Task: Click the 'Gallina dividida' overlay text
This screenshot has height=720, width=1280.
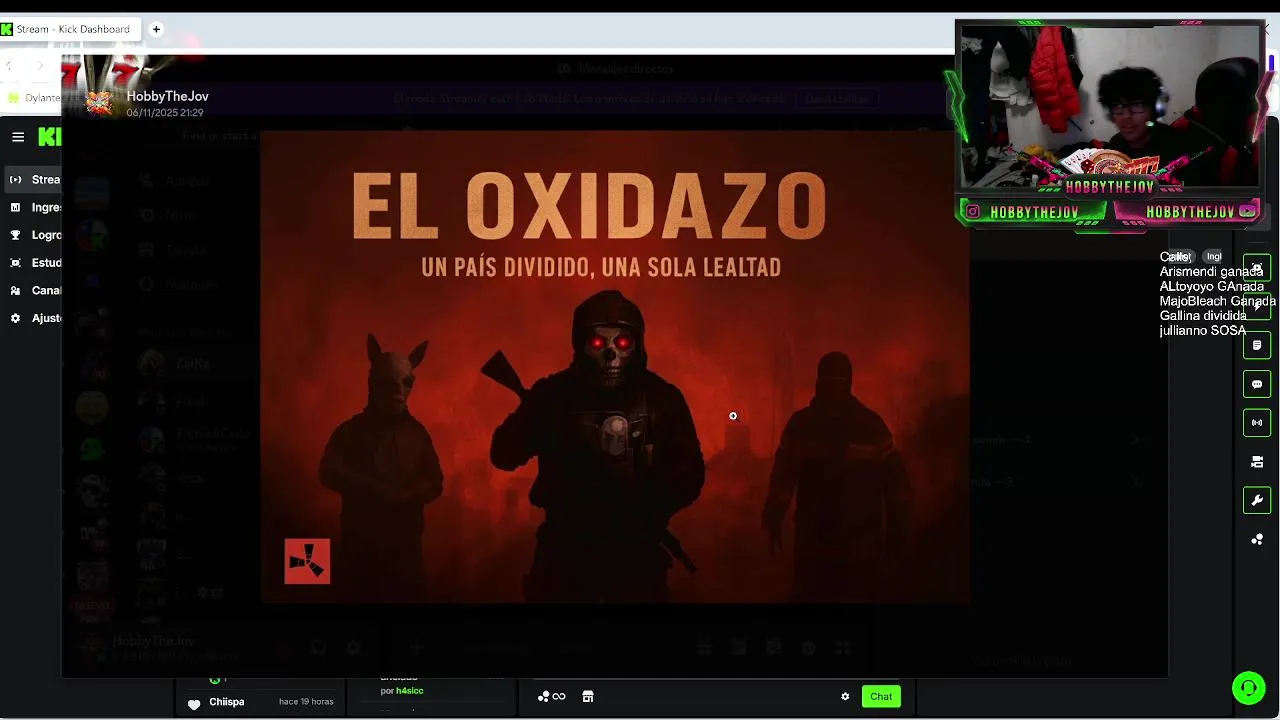Action: click(x=1203, y=316)
